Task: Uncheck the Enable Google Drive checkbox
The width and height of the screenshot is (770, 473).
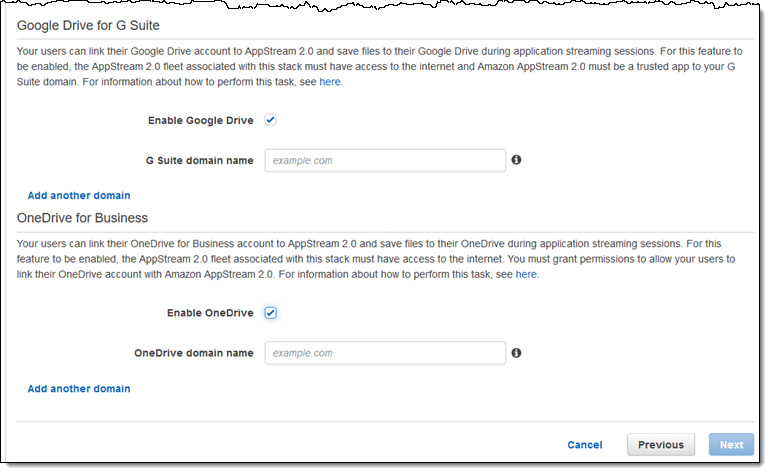Action: [270, 120]
